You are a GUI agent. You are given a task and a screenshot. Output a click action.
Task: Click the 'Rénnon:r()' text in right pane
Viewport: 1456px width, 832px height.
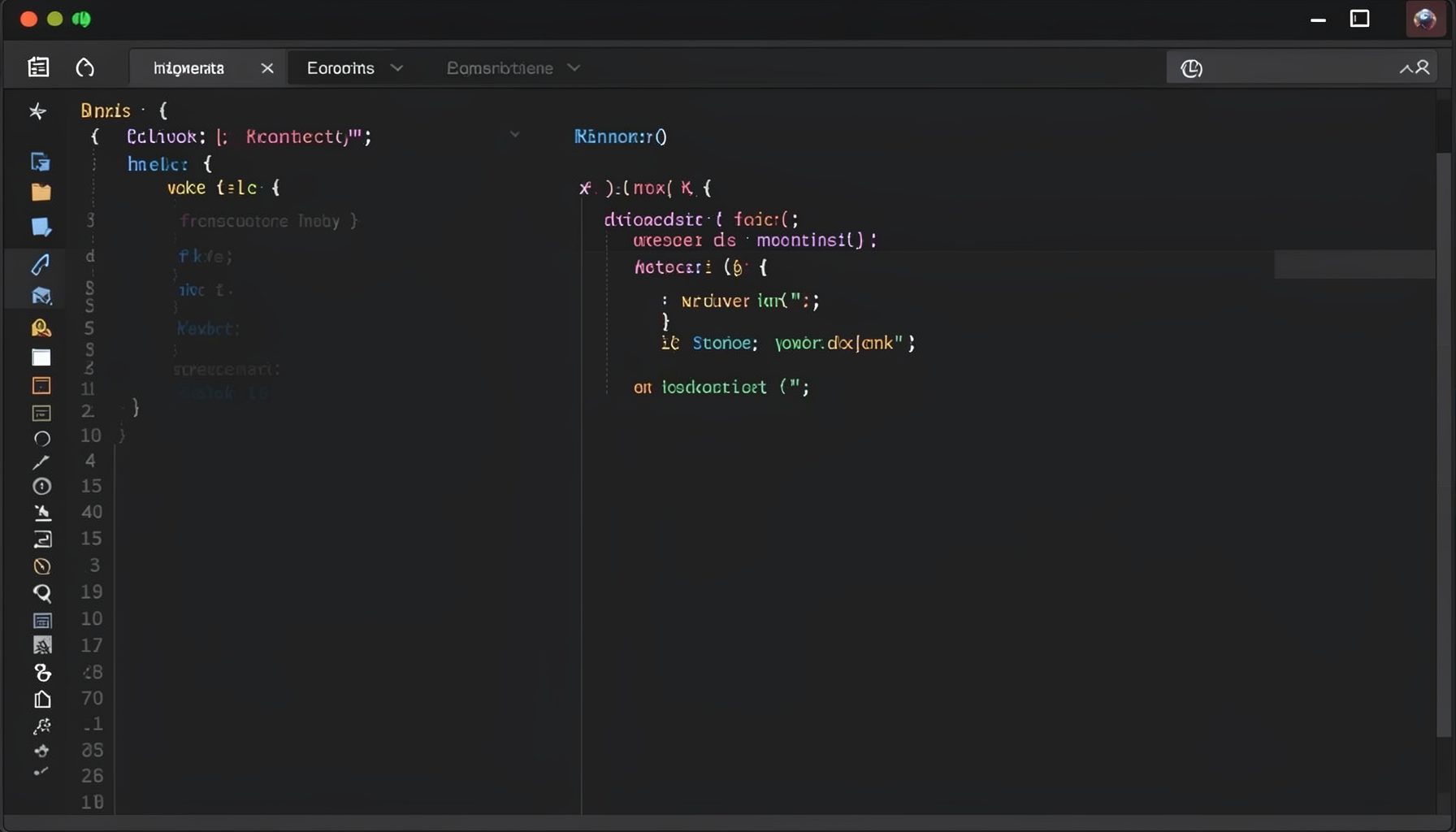(621, 136)
